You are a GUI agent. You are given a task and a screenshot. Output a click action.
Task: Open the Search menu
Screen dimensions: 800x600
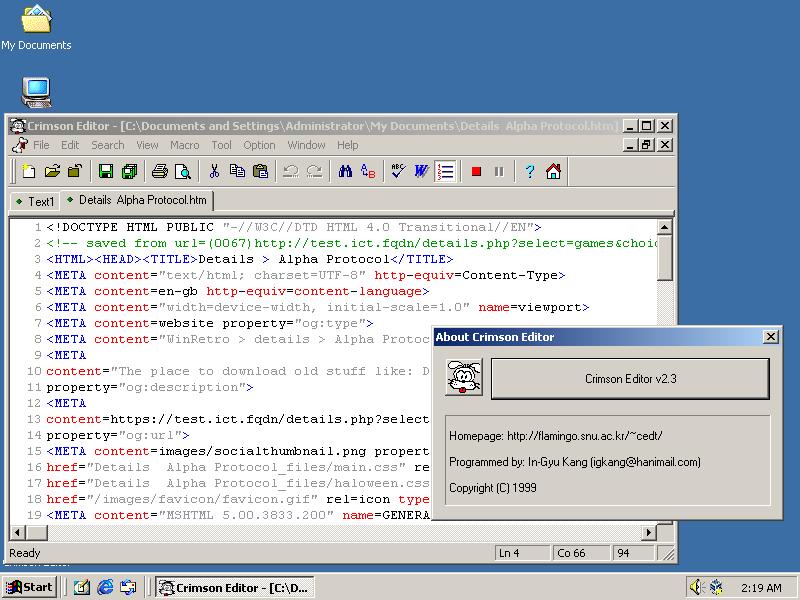(108, 145)
